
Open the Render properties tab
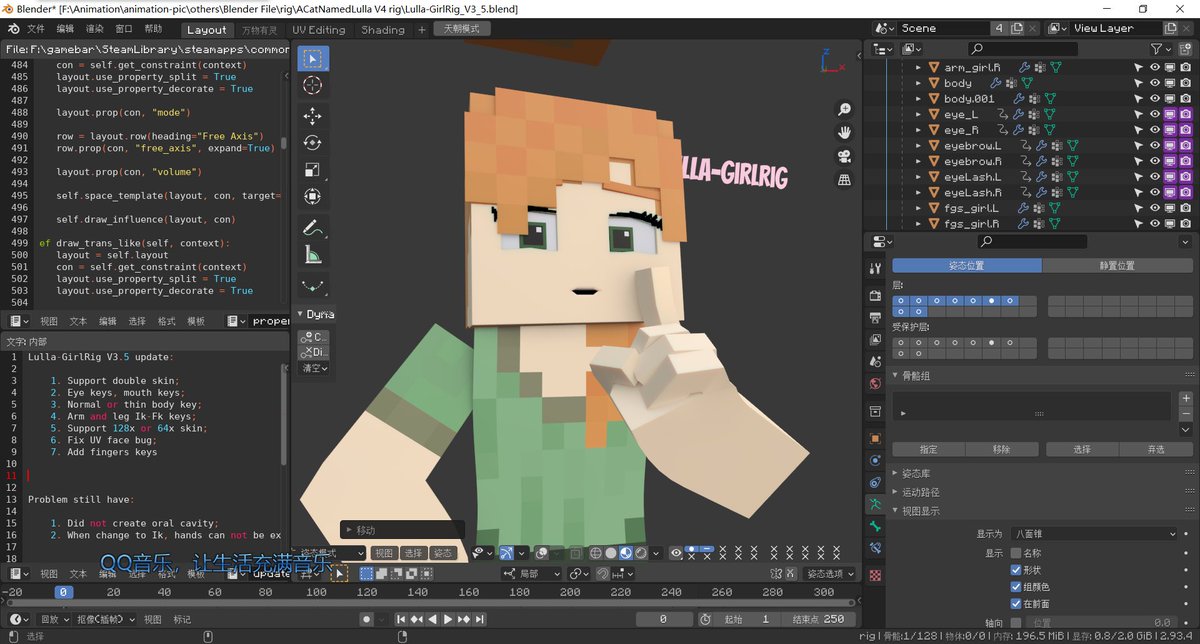pyautogui.click(x=875, y=297)
